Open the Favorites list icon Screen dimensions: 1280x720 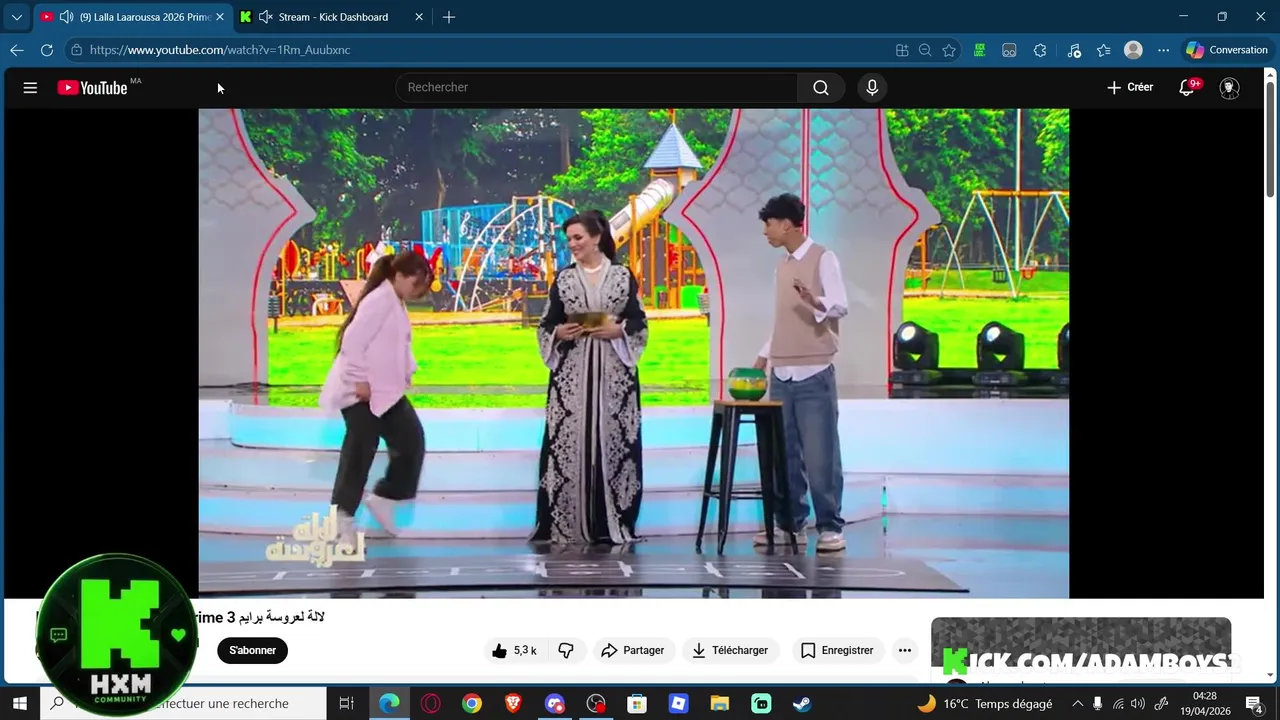1104,50
